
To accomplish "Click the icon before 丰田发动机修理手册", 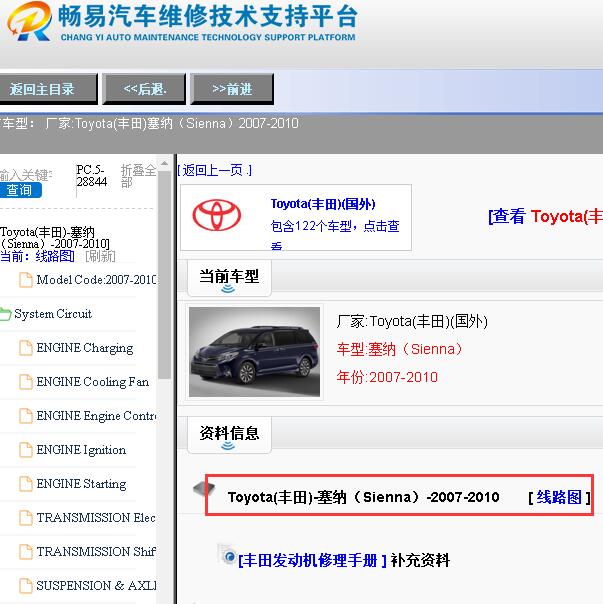I will pyautogui.click(x=226, y=554).
